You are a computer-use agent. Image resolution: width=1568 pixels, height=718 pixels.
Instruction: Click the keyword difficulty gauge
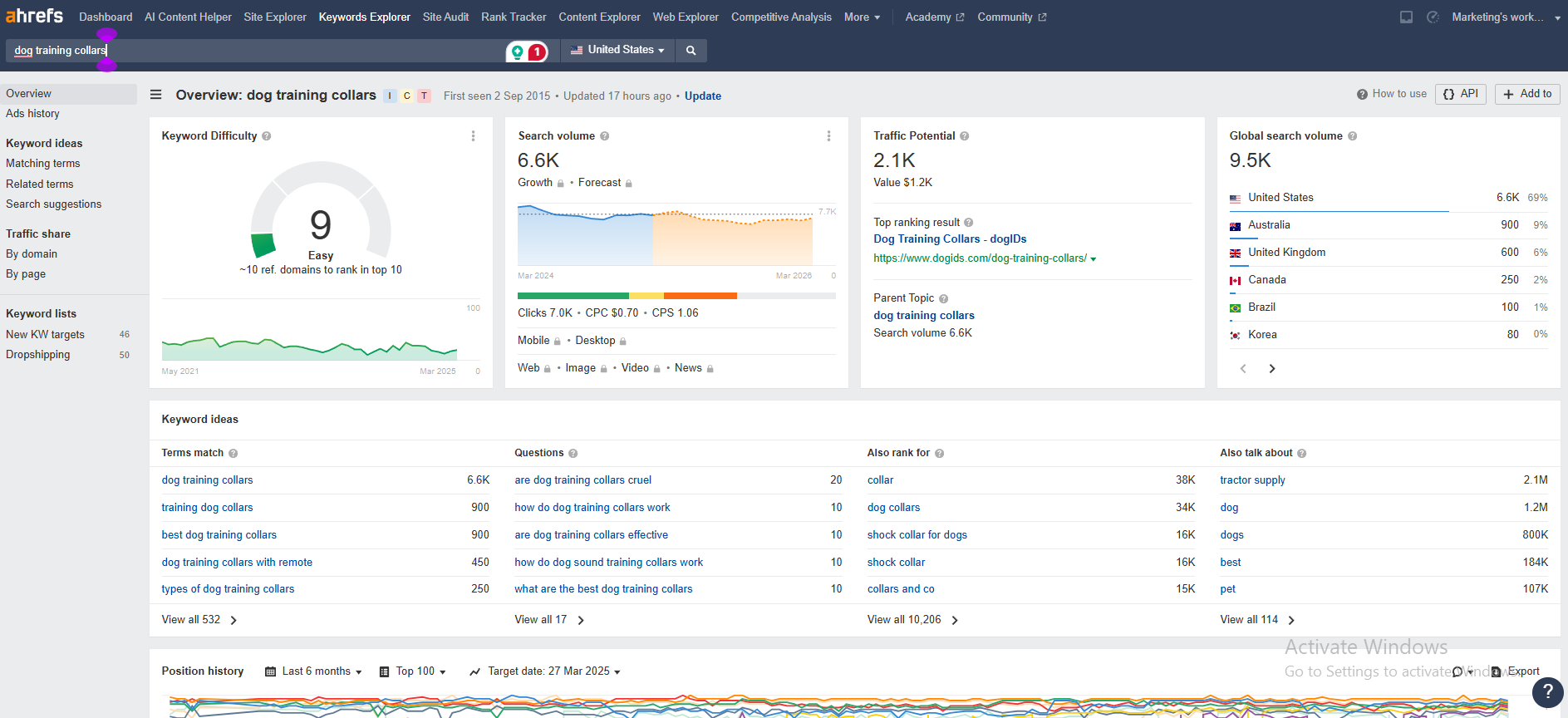[321, 210]
